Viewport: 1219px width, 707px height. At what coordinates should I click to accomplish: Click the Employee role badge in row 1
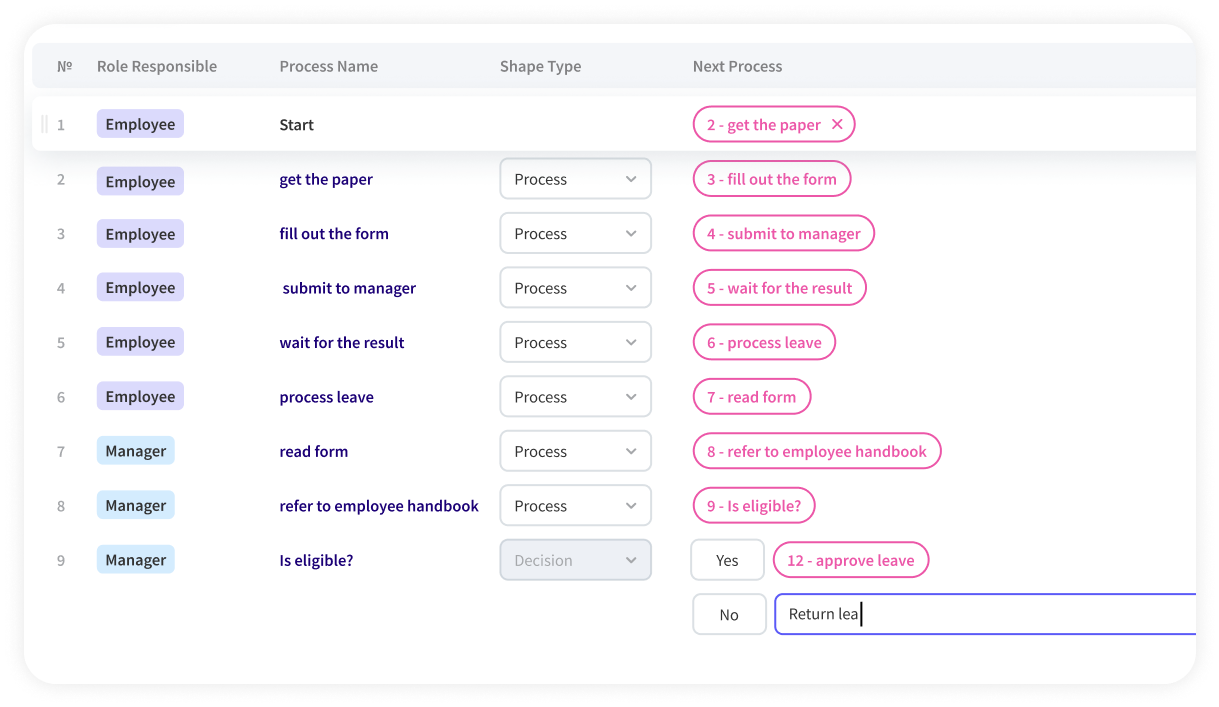tap(140, 125)
